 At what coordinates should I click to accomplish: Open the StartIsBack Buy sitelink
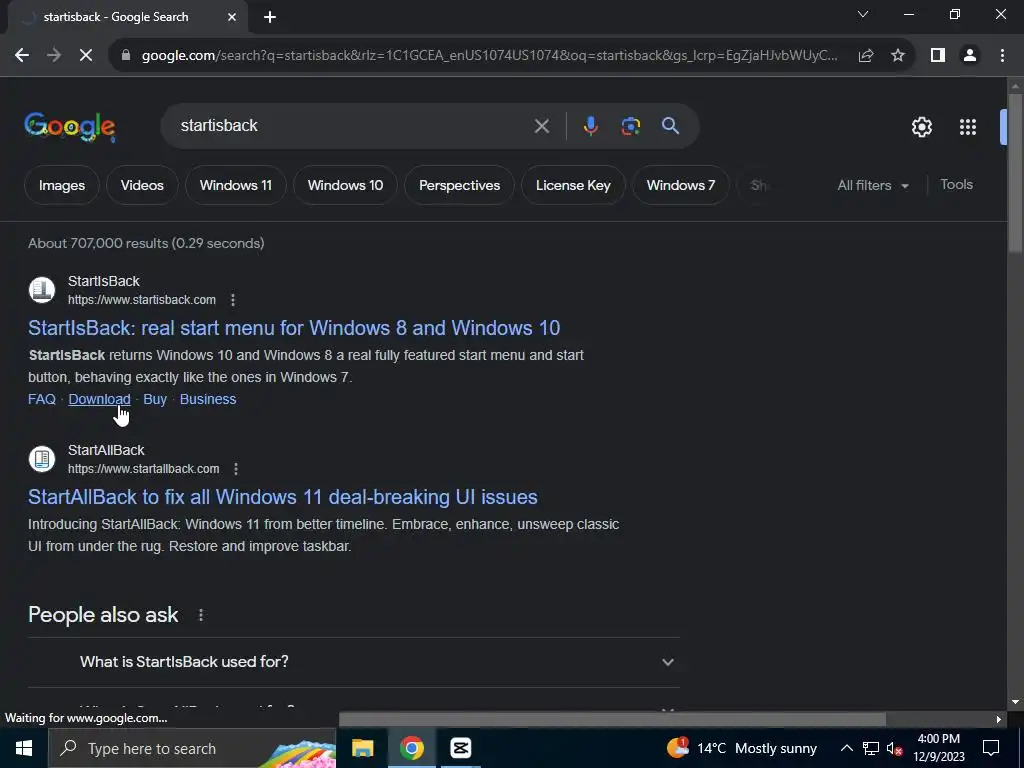(155, 399)
